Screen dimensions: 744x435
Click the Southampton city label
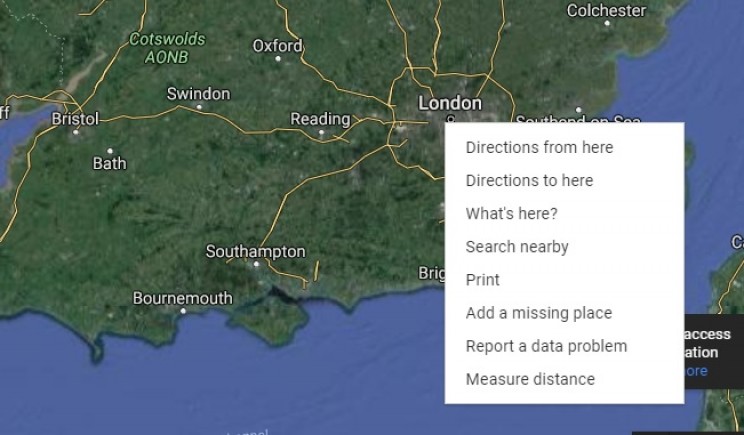point(255,252)
